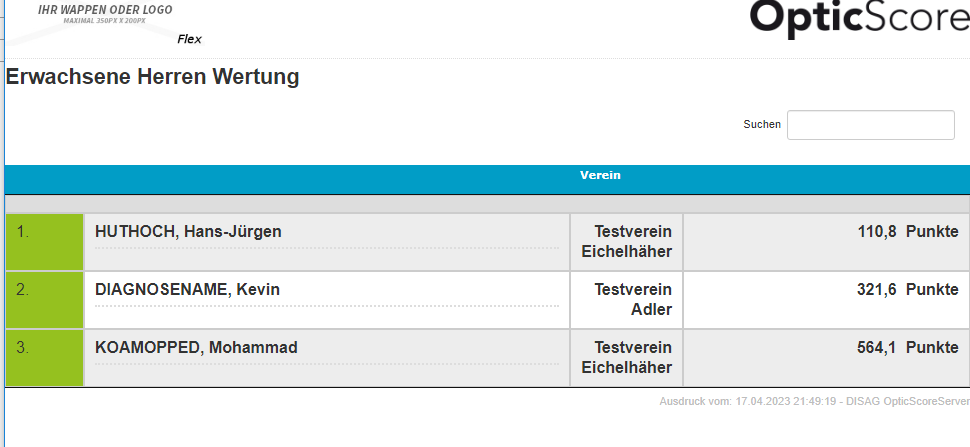The height and width of the screenshot is (447, 970).
Task: Click the 'Ausdruck vom' timestamp footer
Action: (x=814, y=401)
